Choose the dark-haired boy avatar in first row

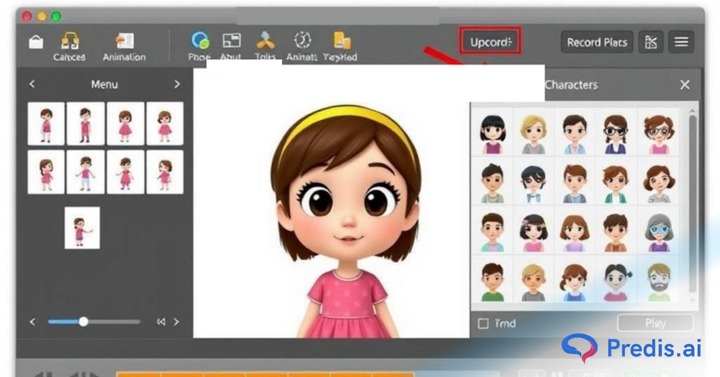574,134
